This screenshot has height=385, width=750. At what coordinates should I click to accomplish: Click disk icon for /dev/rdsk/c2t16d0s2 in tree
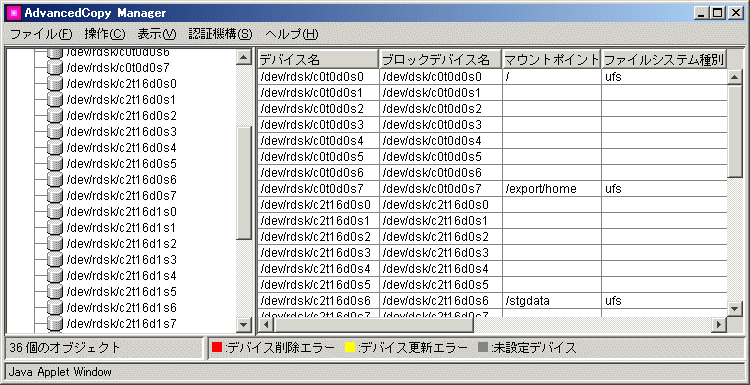(x=55, y=116)
